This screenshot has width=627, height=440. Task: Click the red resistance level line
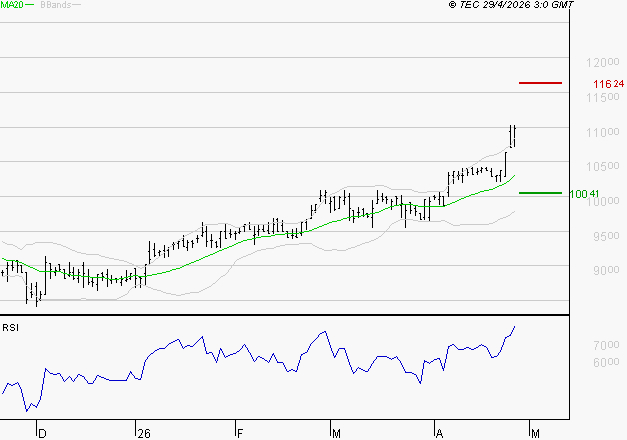tap(540, 83)
